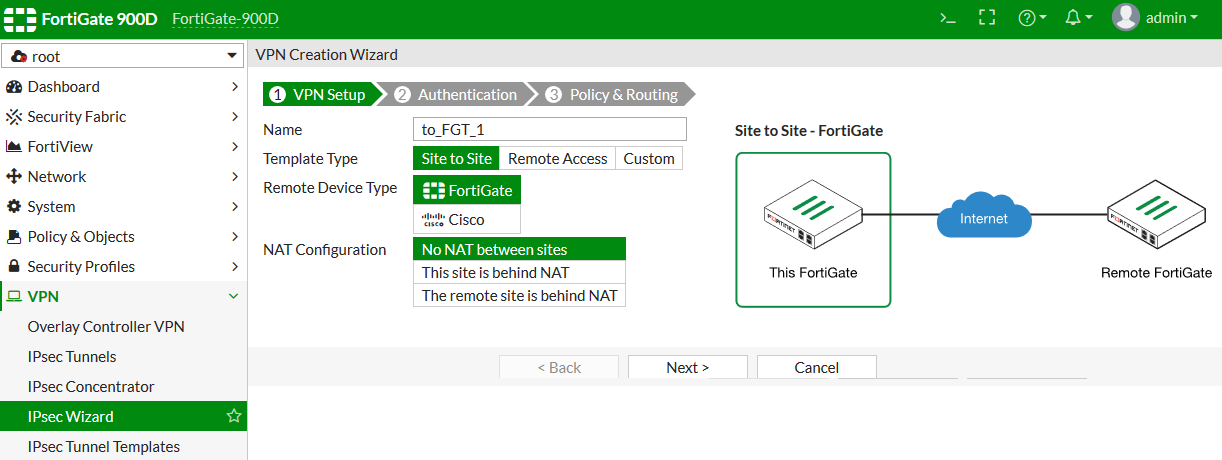The width and height of the screenshot is (1222, 460).
Task: Open the CLI console icon
Action: (x=948, y=18)
